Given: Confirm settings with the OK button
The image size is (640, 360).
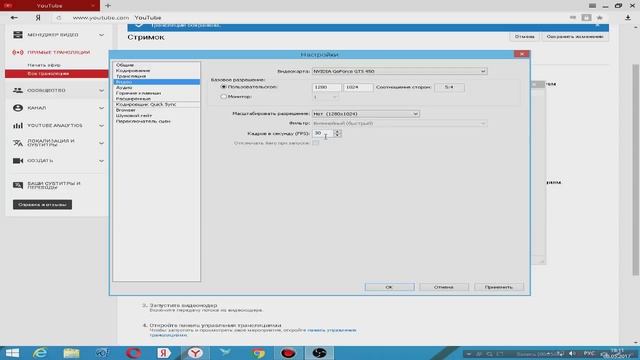Looking at the screenshot, I should pyautogui.click(x=389, y=287).
